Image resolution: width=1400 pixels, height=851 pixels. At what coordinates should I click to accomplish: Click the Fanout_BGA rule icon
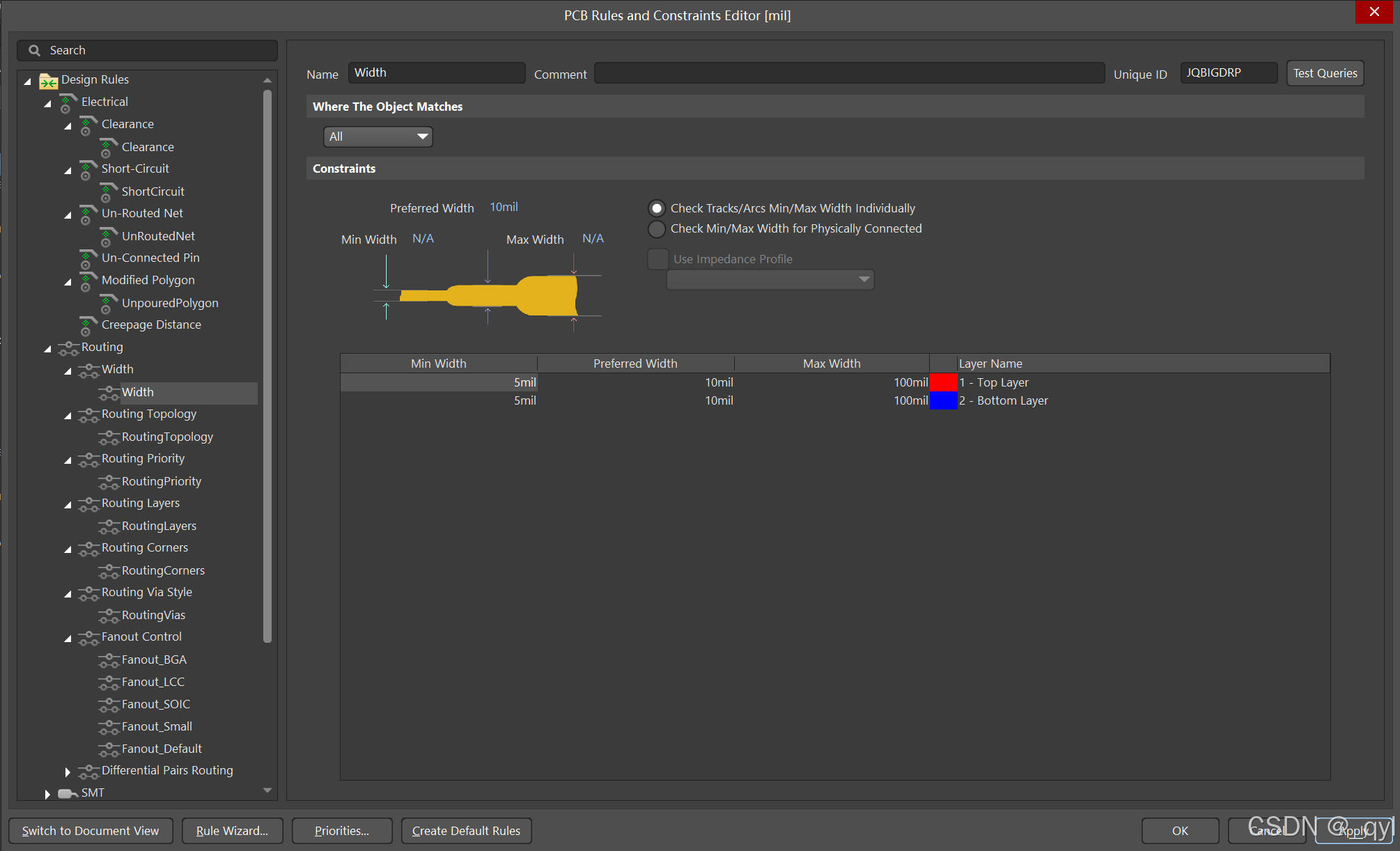(109, 660)
